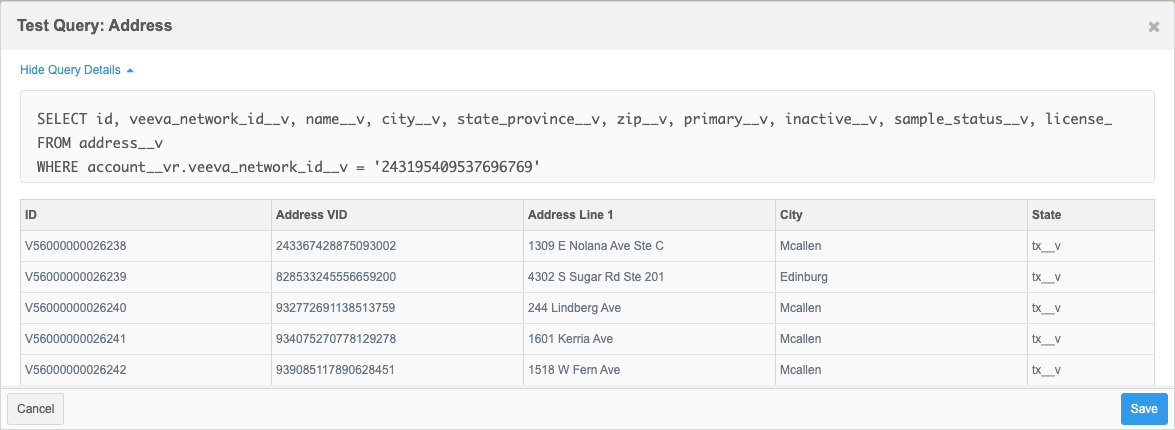The image size is (1175, 430).
Task: Click the Edinburg city cell
Action: (x=803, y=277)
